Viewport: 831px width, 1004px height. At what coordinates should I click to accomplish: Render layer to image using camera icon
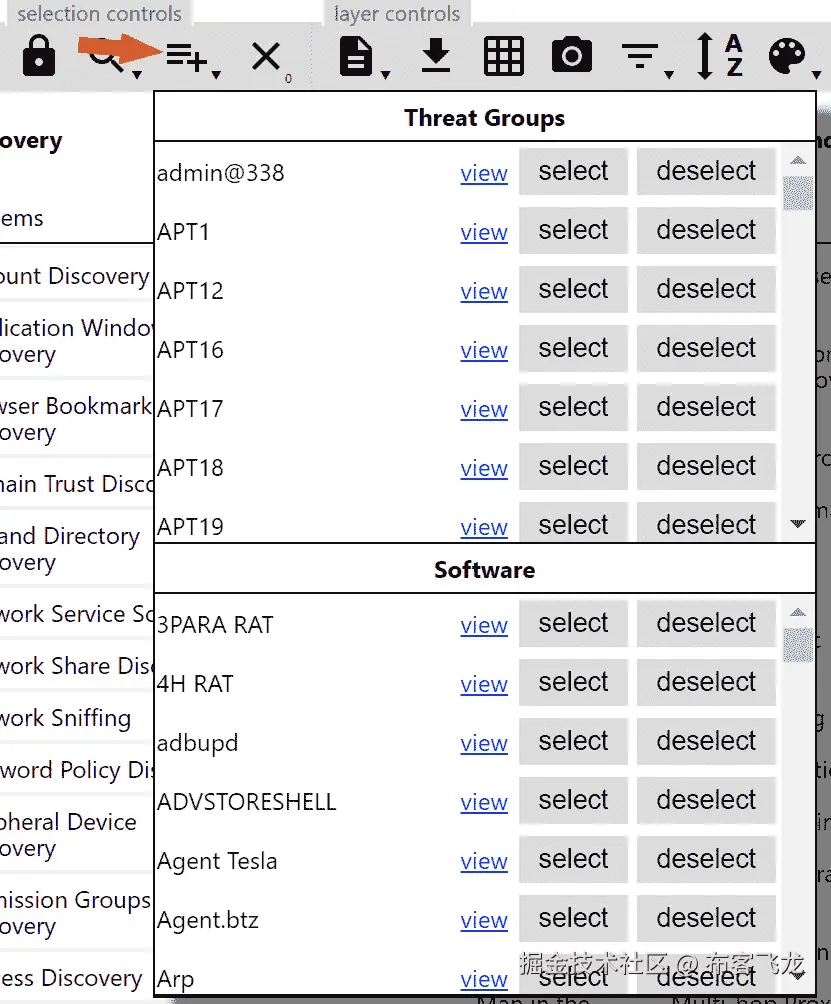click(x=571, y=55)
